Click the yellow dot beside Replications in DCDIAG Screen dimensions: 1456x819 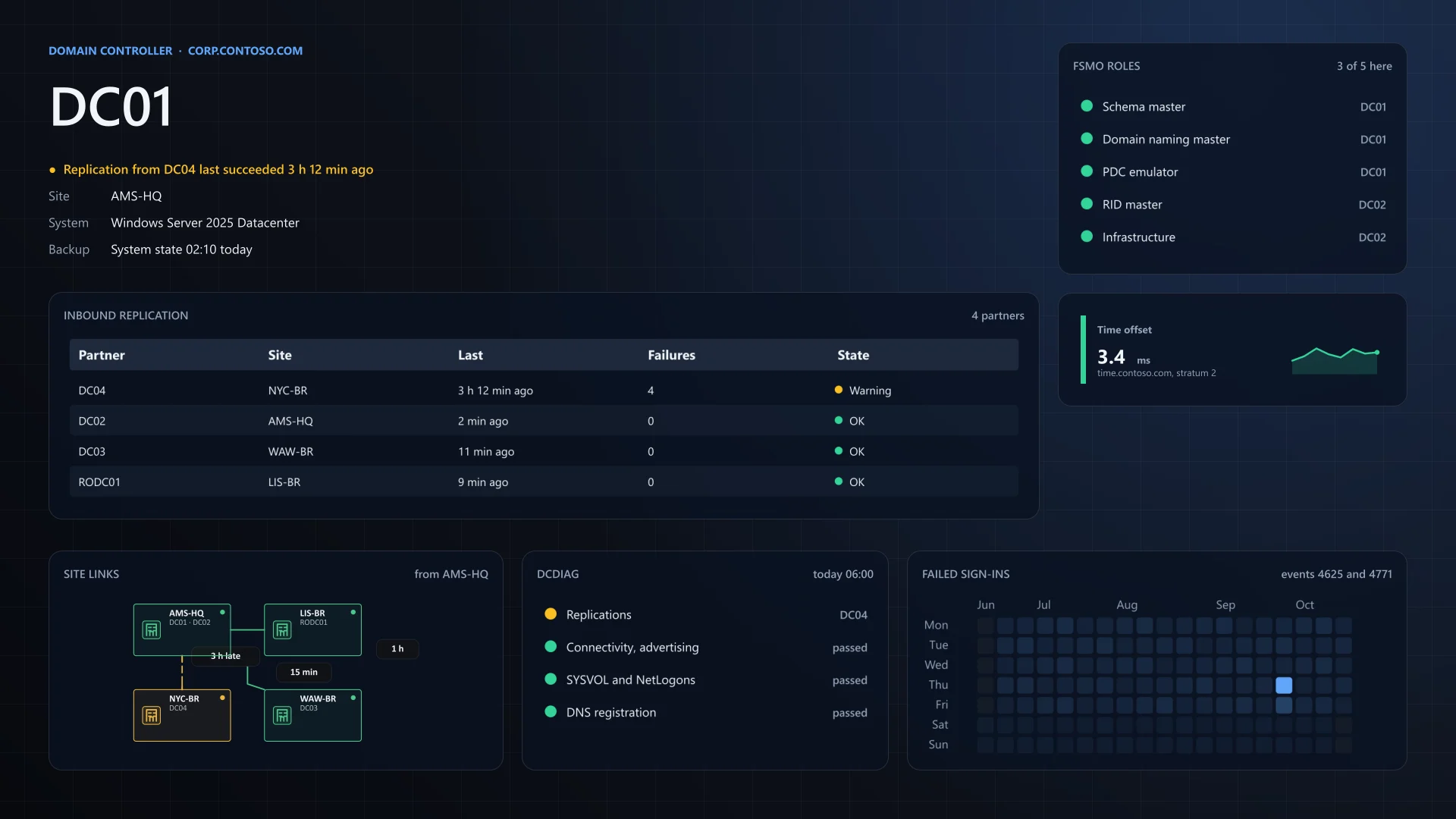click(551, 614)
